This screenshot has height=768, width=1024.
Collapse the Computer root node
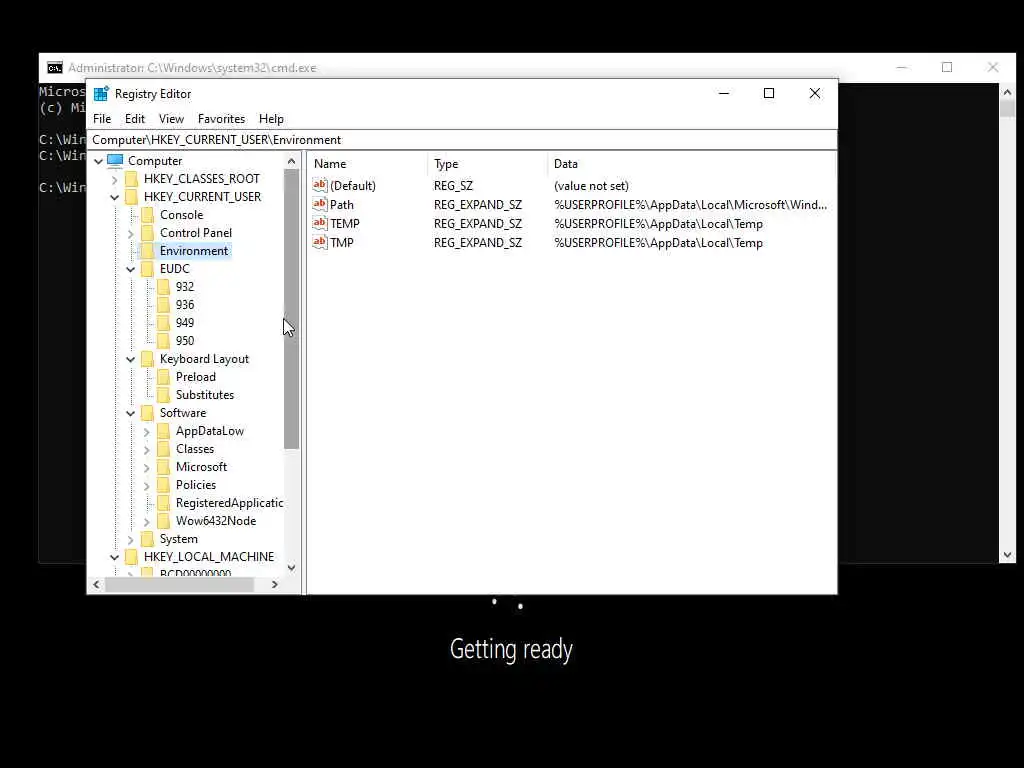(x=99, y=161)
